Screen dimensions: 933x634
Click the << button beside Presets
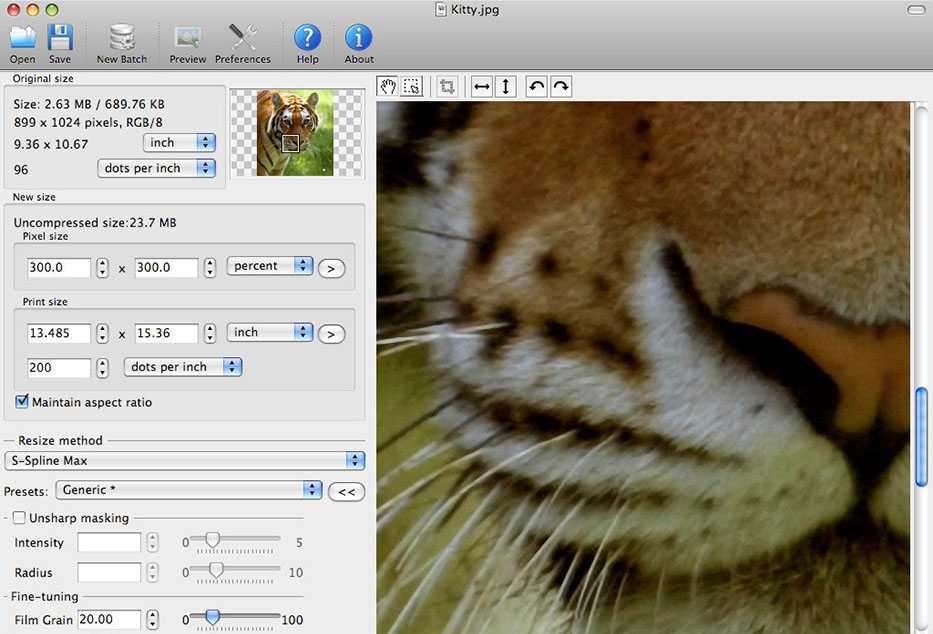point(346,491)
